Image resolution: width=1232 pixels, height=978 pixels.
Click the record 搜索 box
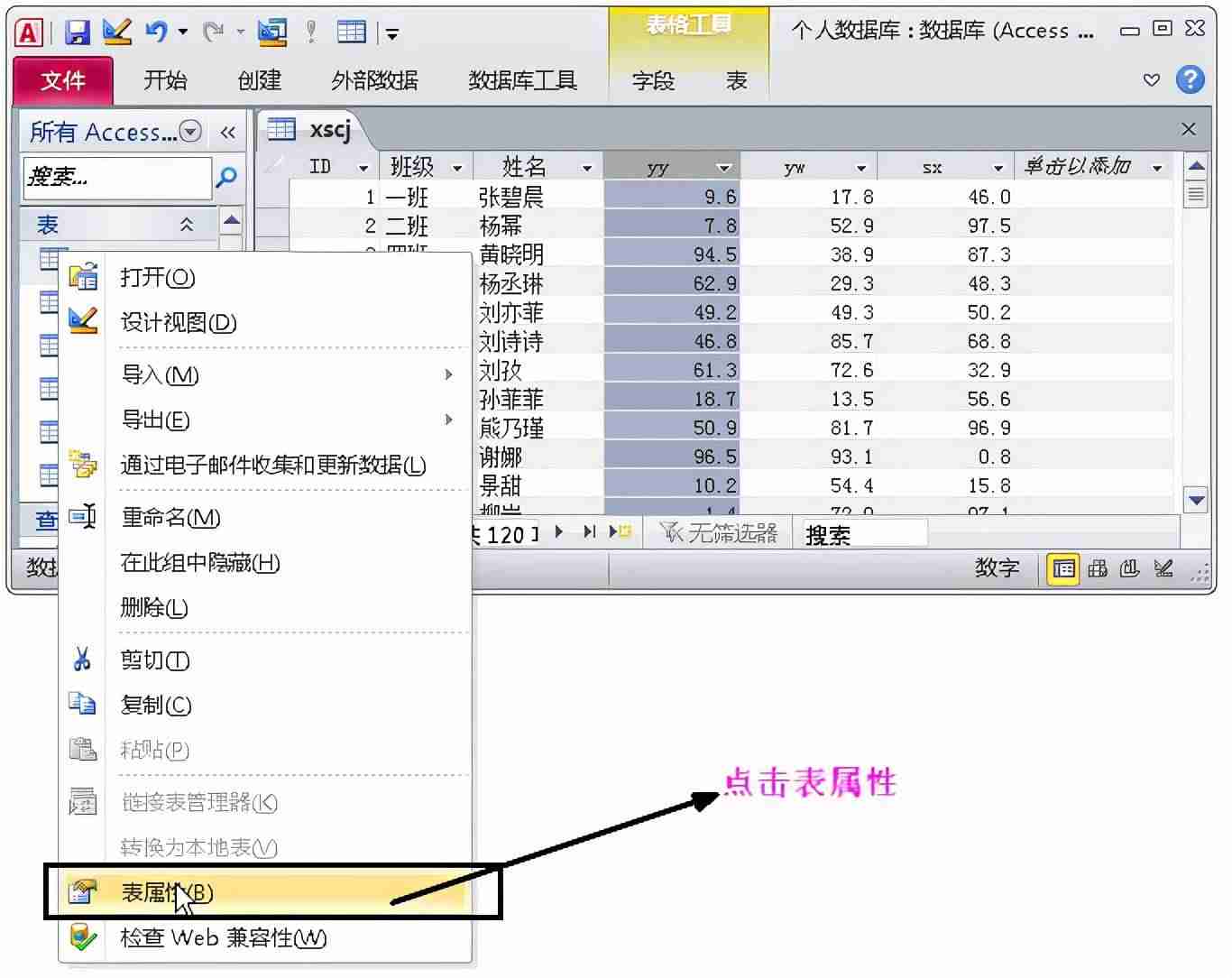coord(864,535)
